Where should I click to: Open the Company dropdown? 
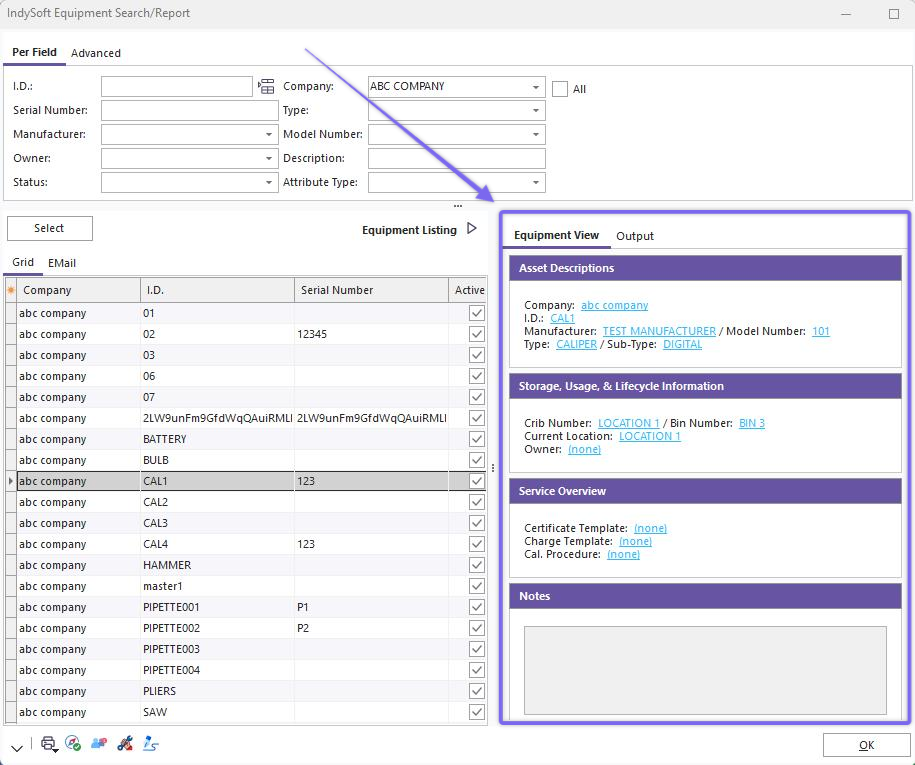[x=536, y=87]
